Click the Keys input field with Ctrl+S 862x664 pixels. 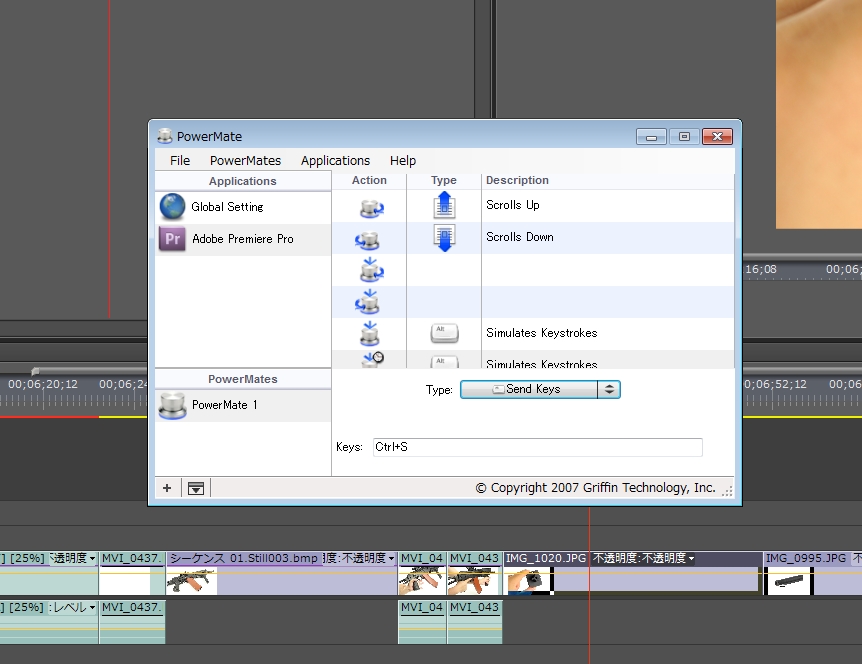tap(538, 447)
